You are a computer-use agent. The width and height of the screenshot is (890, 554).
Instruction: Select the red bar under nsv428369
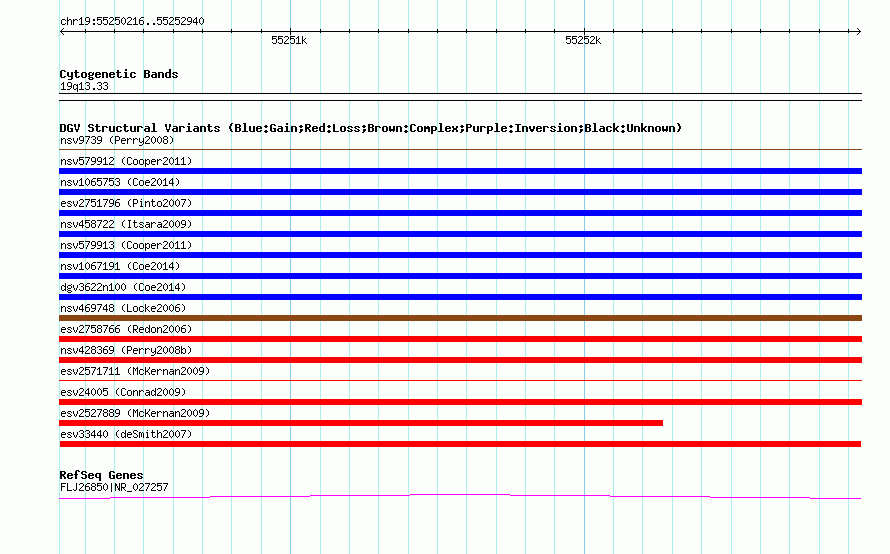point(460,360)
